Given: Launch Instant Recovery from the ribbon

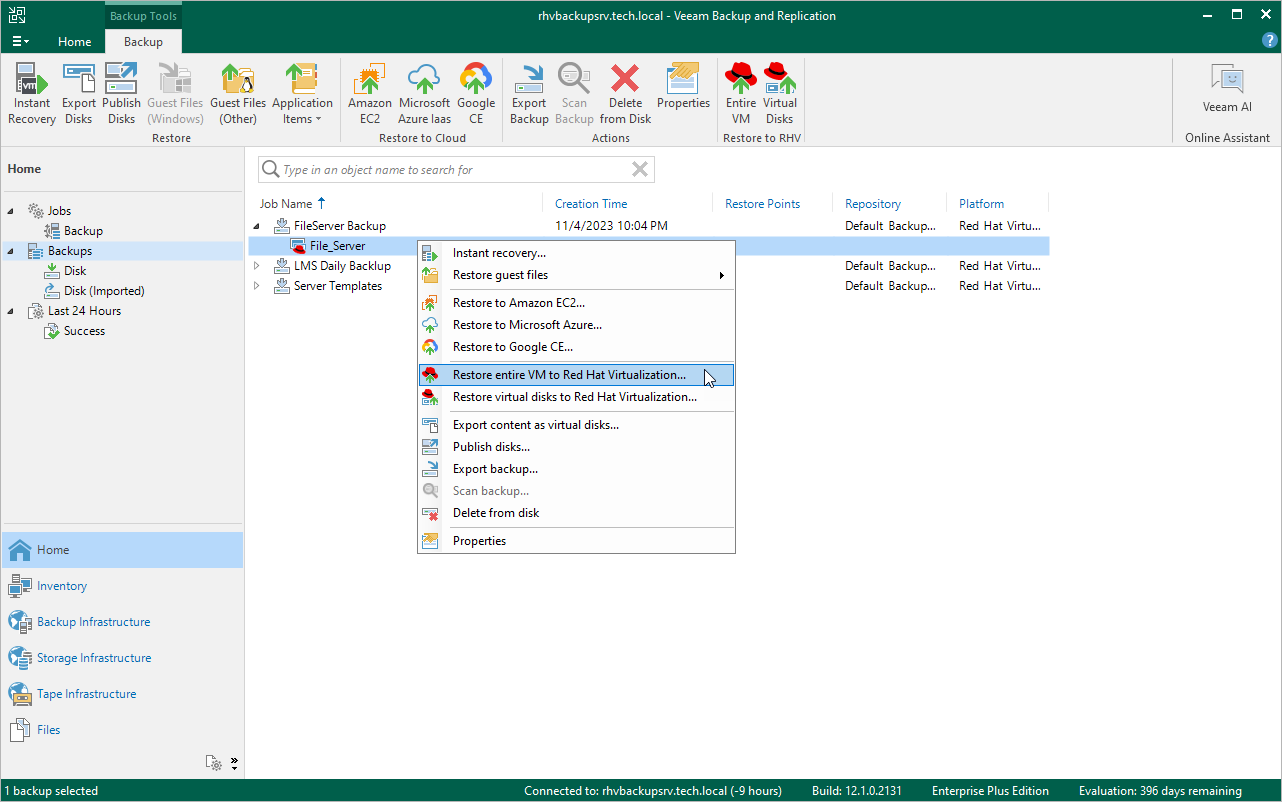Looking at the screenshot, I should (32, 93).
